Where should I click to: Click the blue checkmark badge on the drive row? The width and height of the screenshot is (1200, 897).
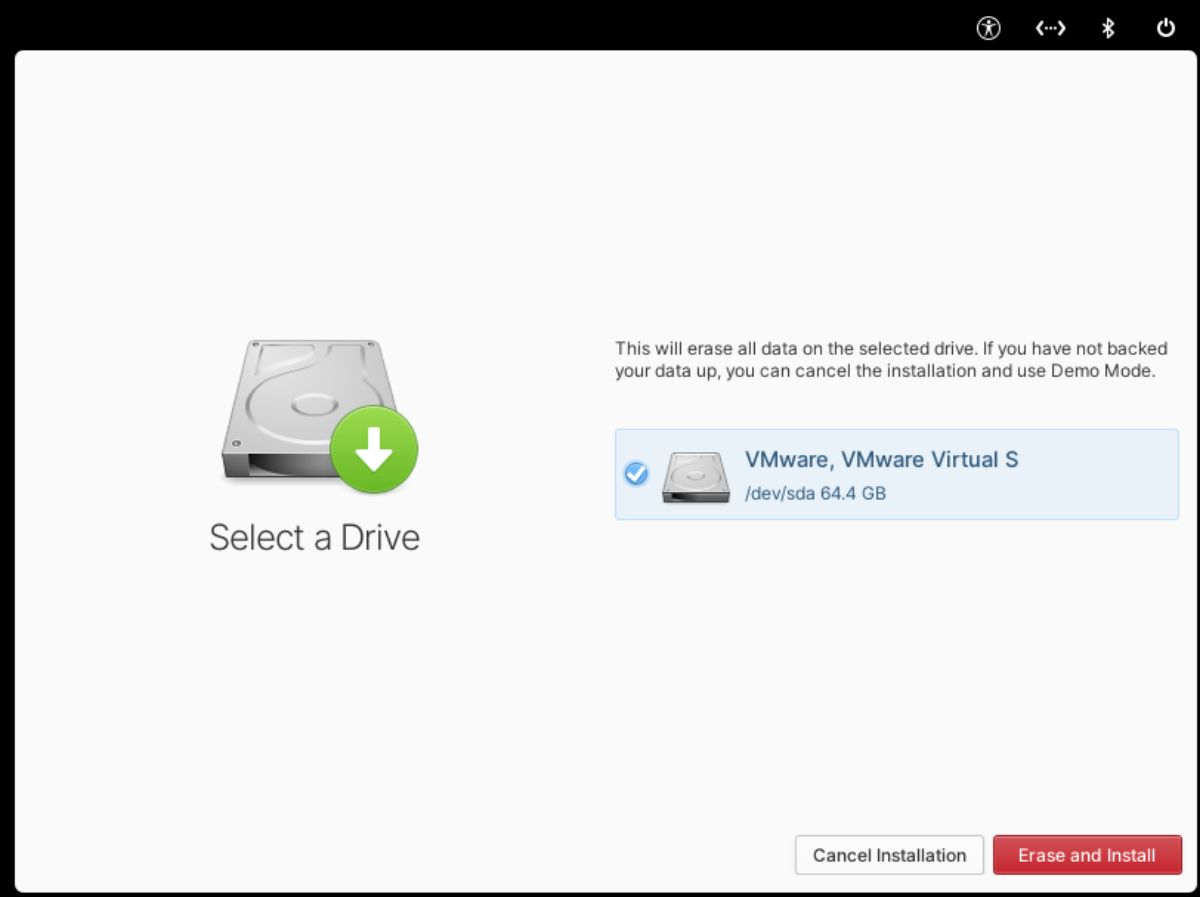637,473
